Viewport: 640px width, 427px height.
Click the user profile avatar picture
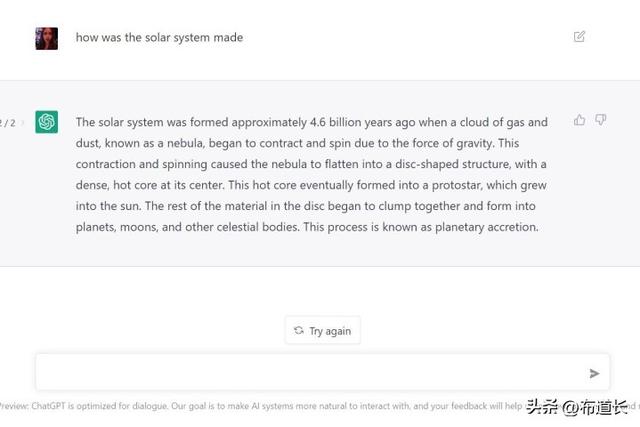tap(46, 38)
